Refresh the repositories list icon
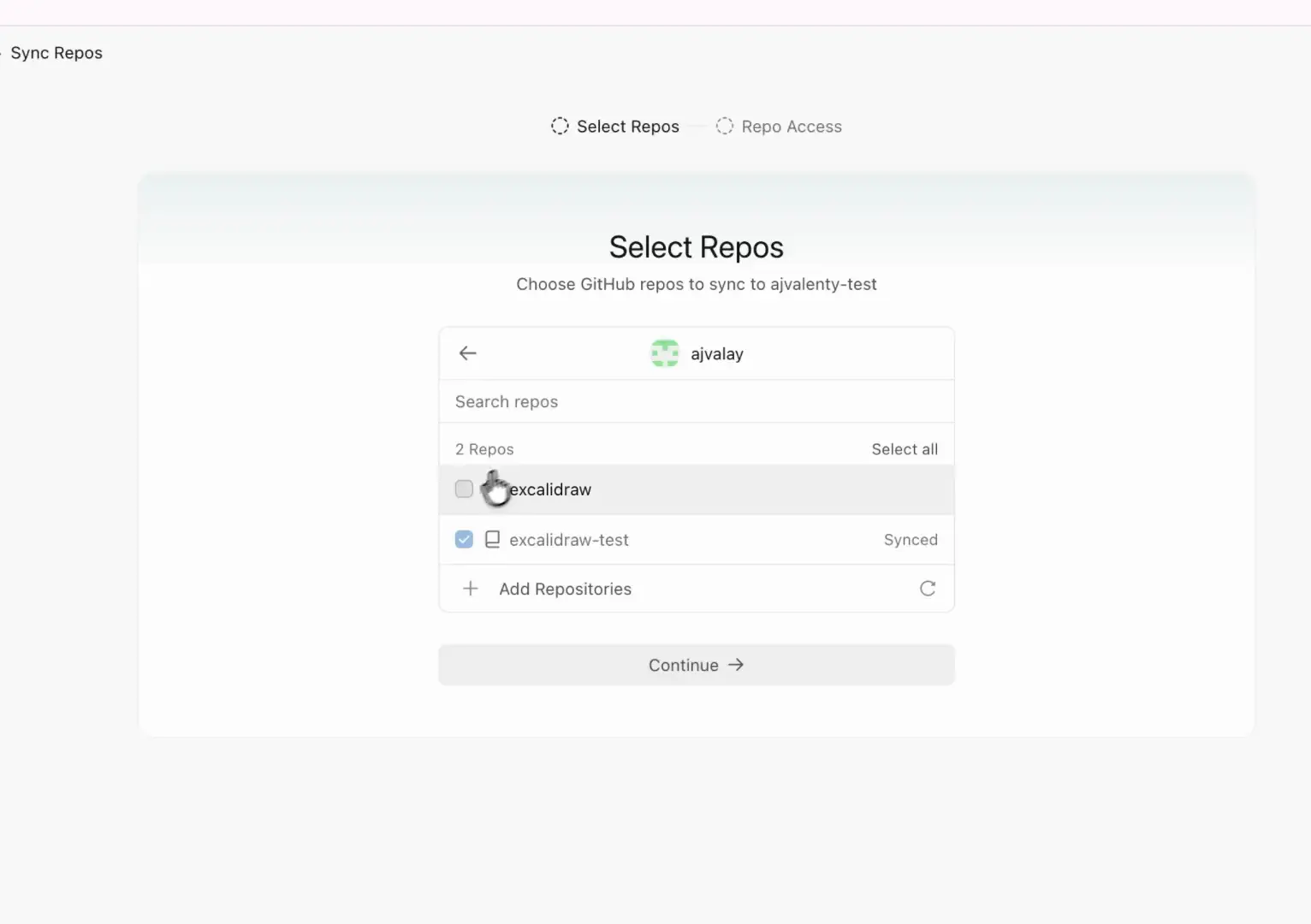This screenshot has height=924, width=1311. click(928, 589)
